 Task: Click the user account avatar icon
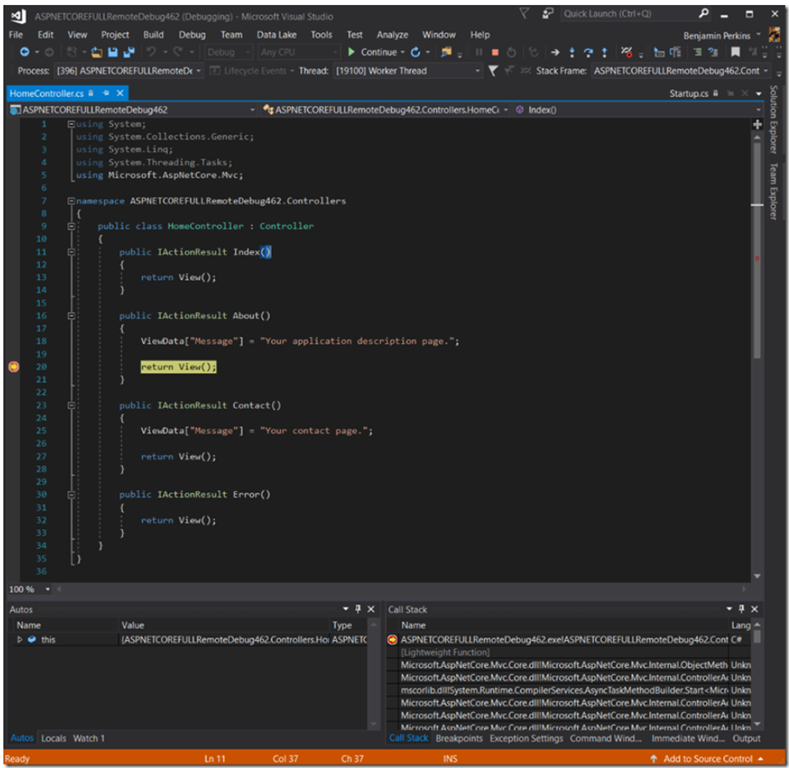774,35
